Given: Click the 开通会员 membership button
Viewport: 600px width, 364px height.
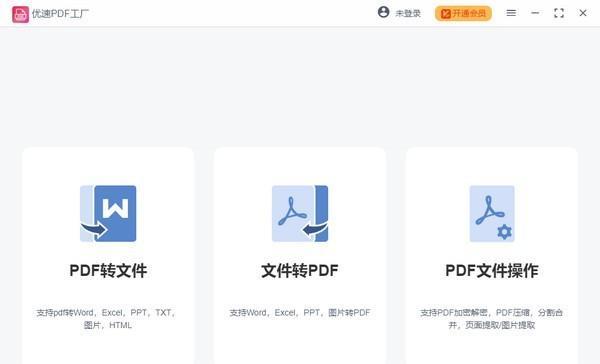Looking at the screenshot, I should point(463,13).
